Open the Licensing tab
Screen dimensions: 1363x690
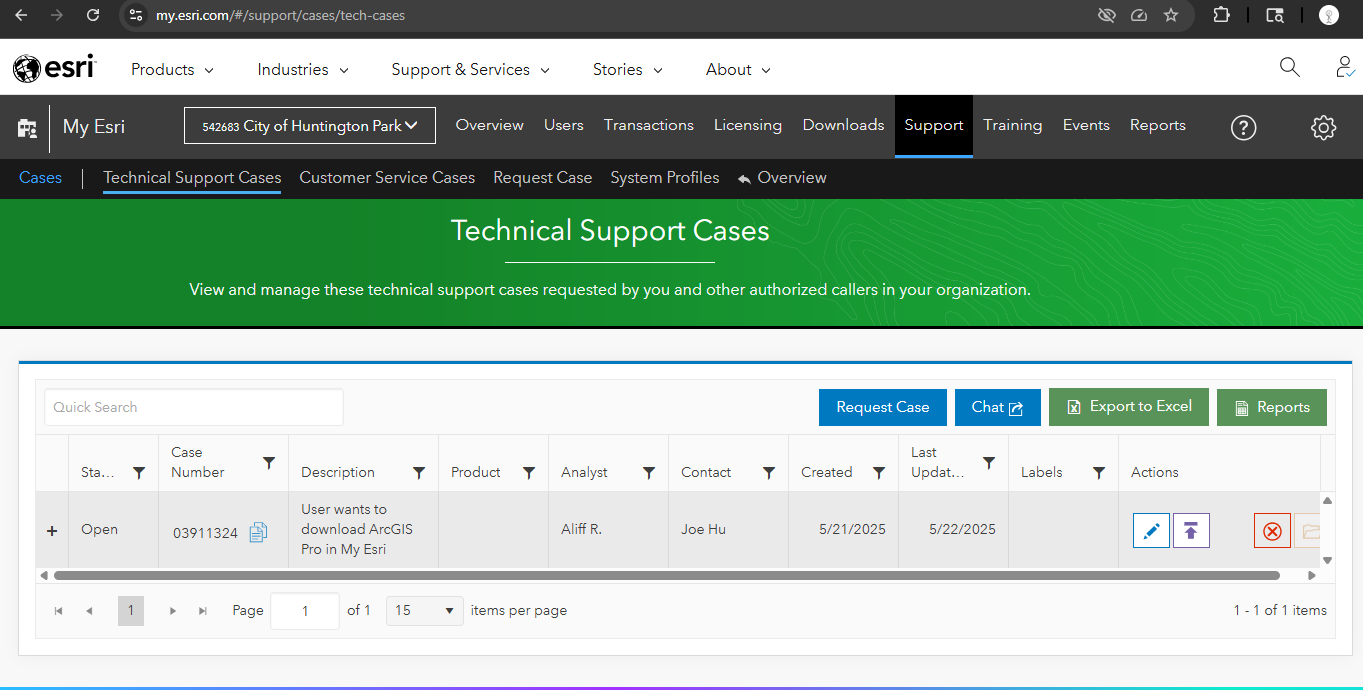pyautogui.click(x=748, y=125)
